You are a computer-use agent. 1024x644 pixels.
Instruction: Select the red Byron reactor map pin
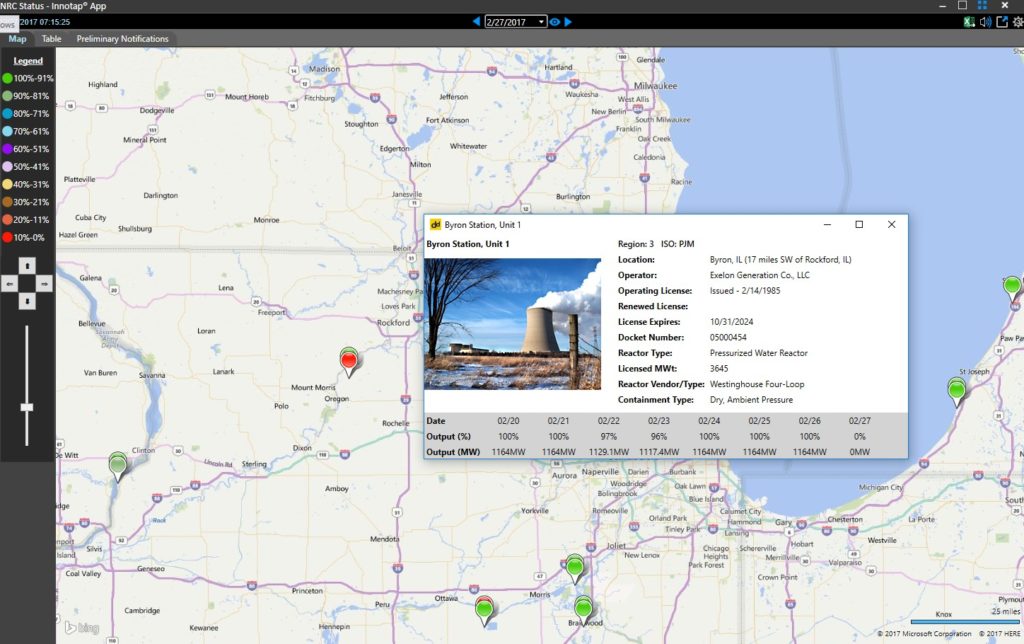349,361
